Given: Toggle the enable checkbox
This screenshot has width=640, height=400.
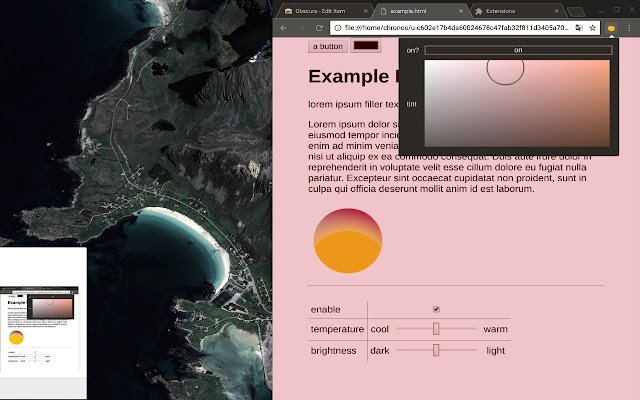Looking at the screenshot, I should click(x=436, y=309).
